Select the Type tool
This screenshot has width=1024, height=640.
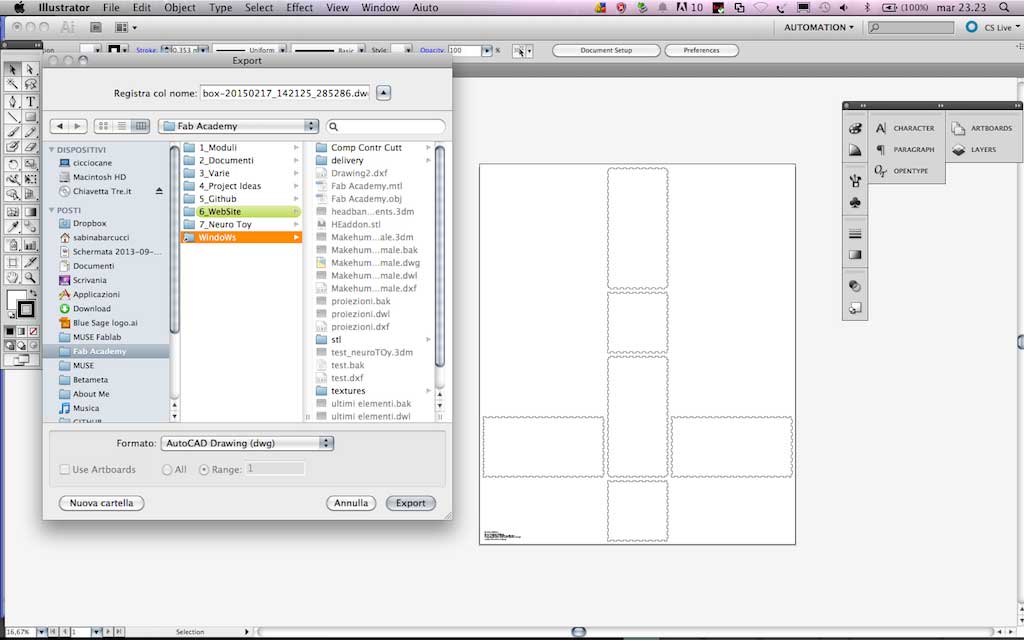coord(30,101)
